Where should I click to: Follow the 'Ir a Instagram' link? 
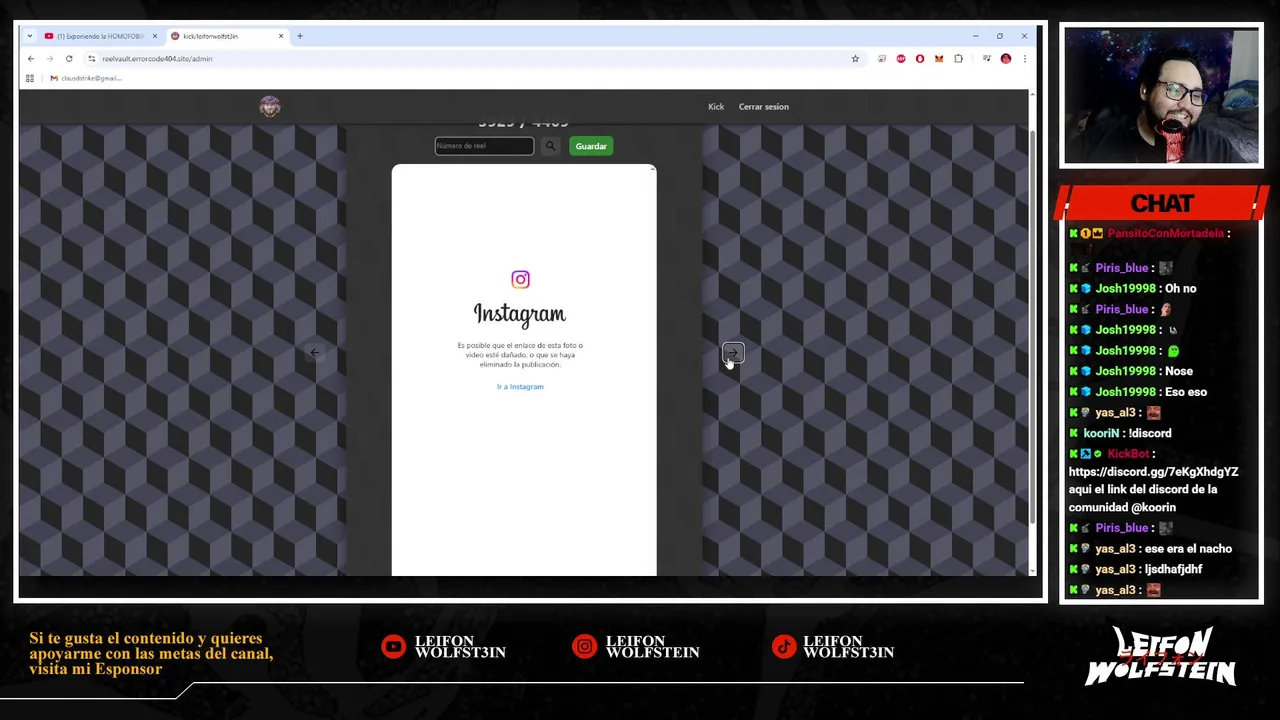[x=520, y=387]
